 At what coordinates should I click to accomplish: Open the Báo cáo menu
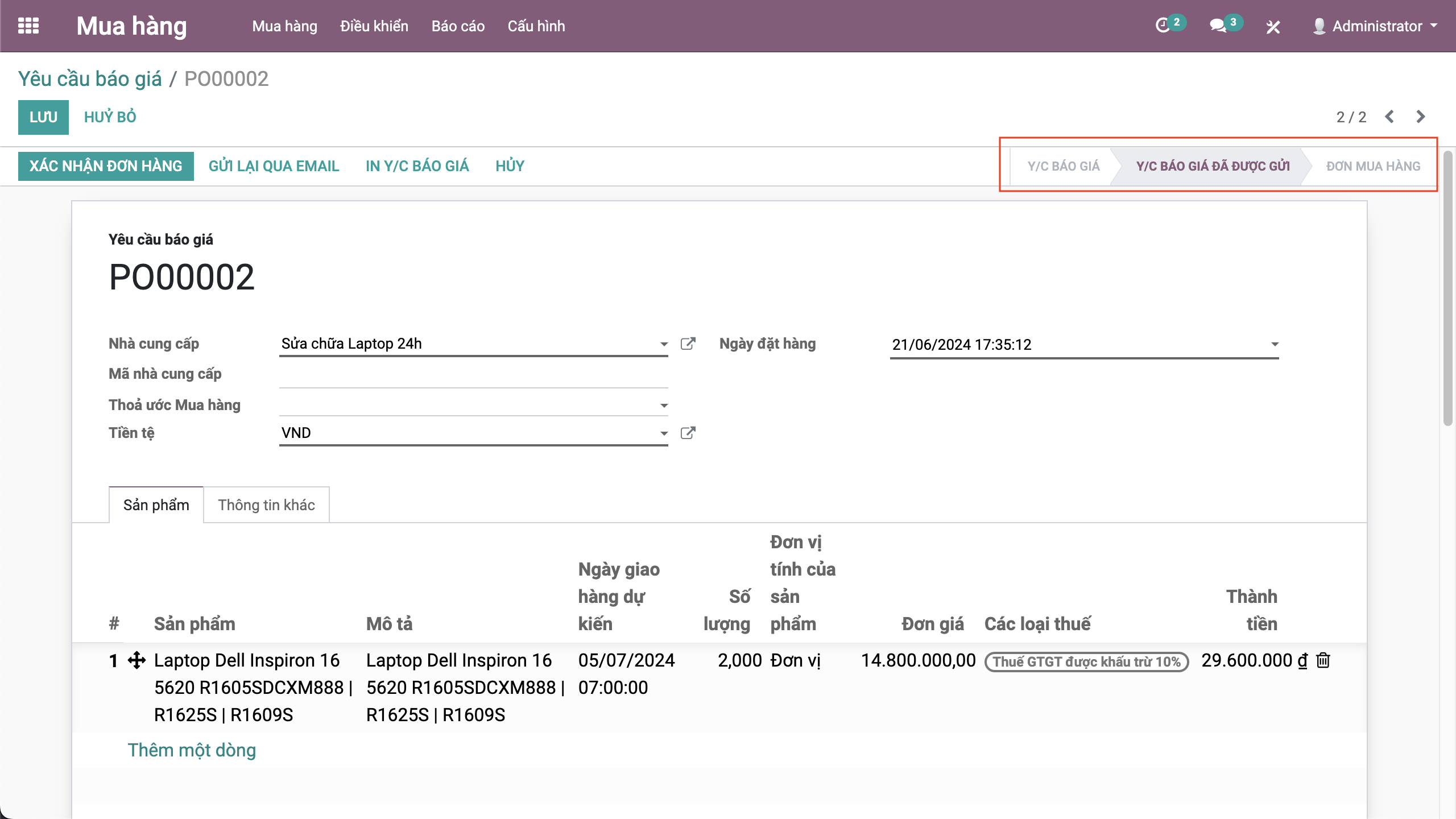(458, 26)
